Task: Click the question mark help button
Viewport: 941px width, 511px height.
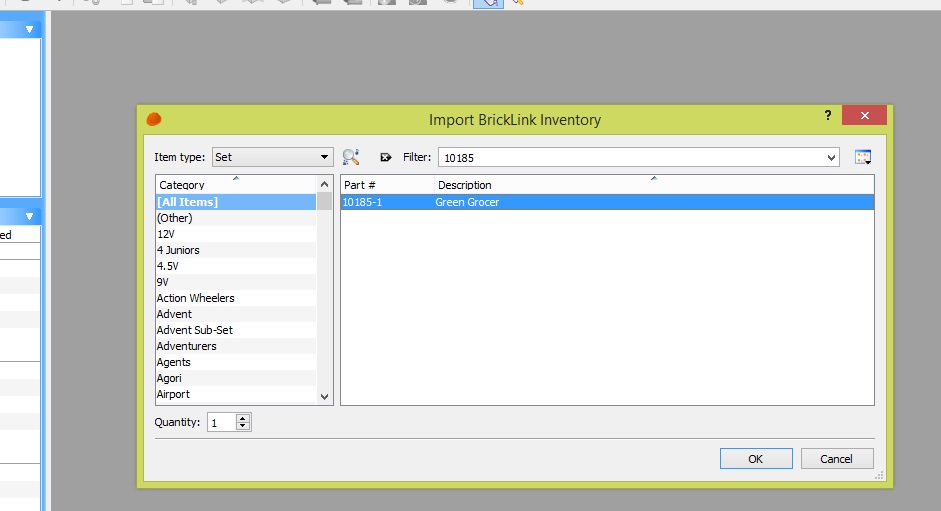Action: tap(828, 115)
